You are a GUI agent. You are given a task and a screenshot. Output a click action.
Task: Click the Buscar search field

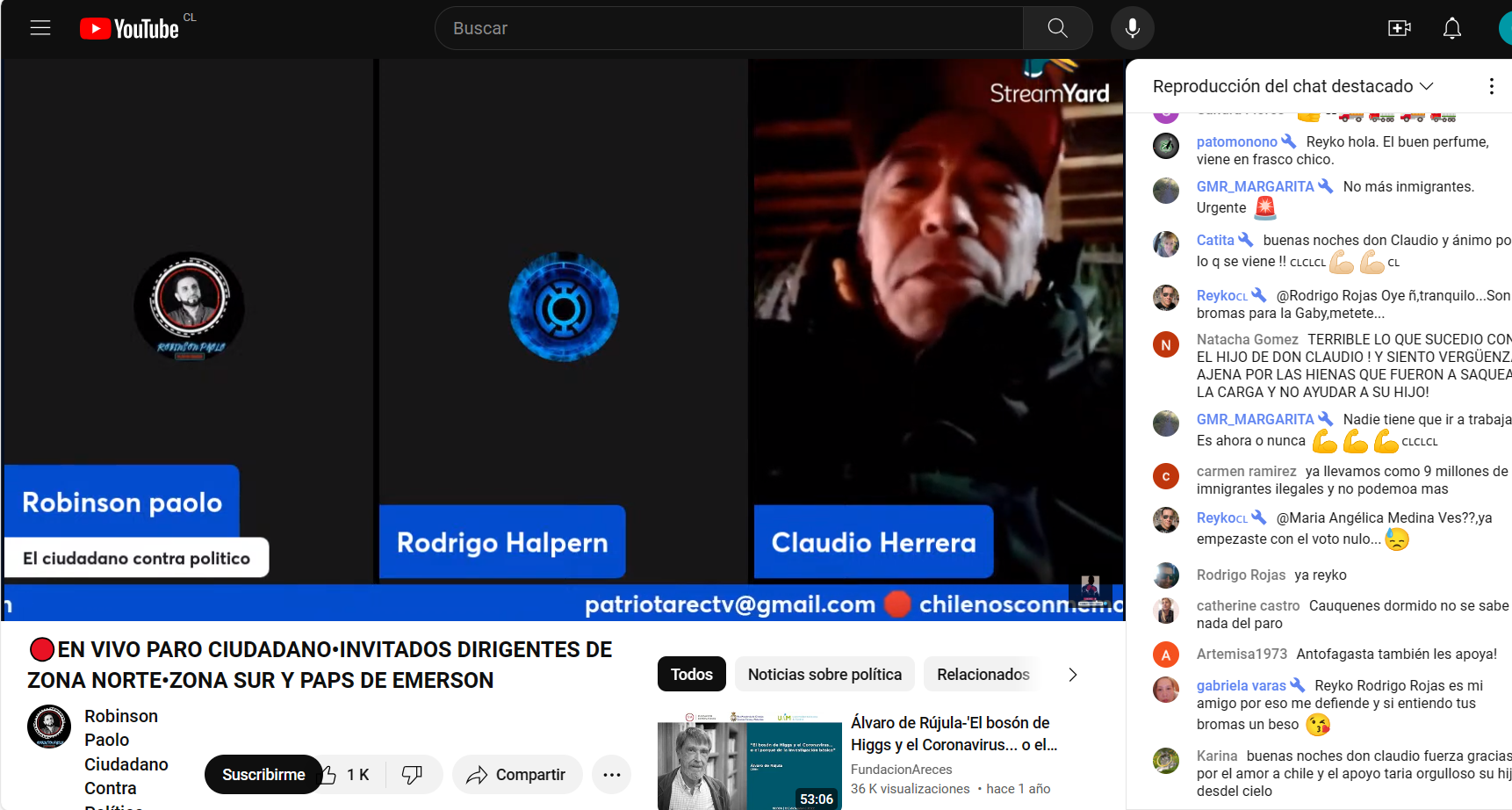pos(729,28)
